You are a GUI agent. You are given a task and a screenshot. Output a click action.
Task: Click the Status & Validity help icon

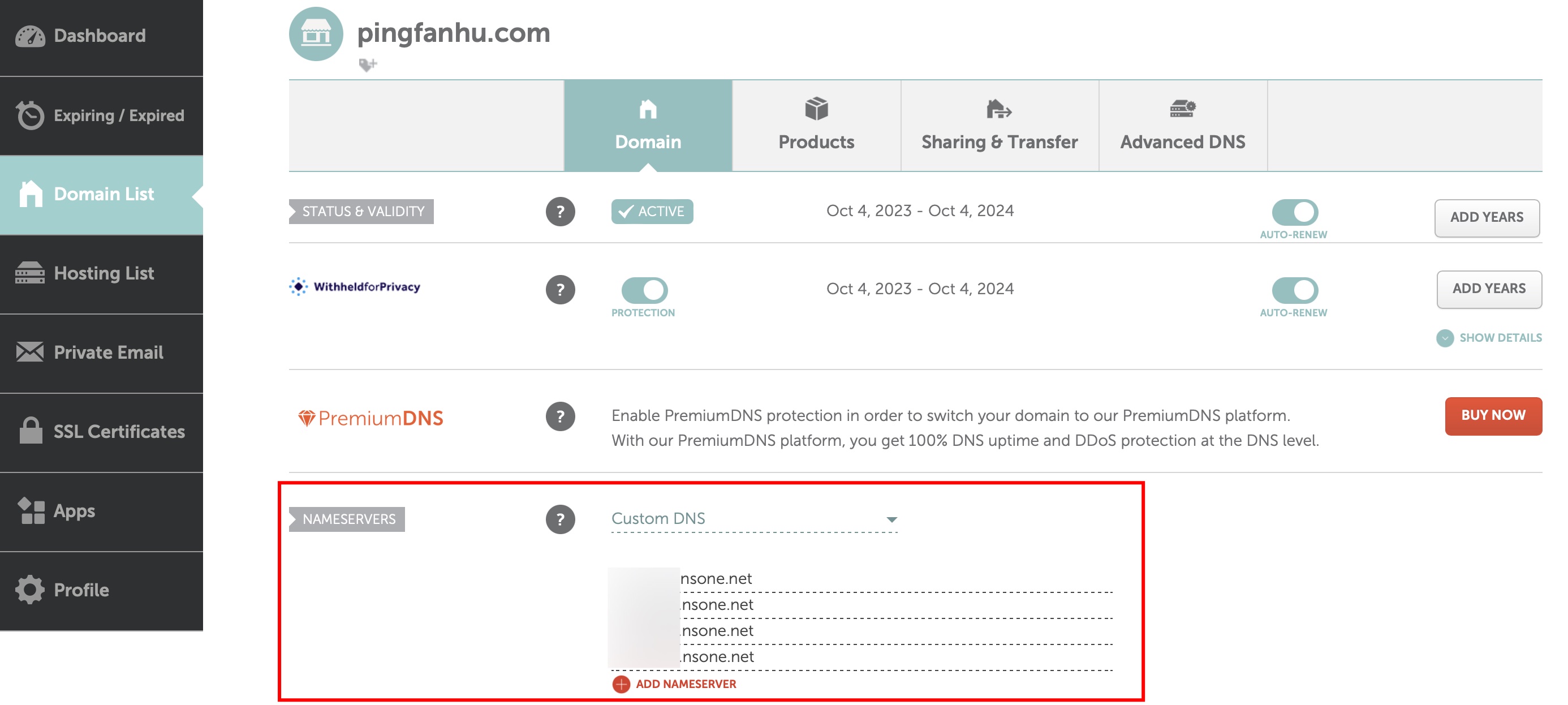click(560, 211)
